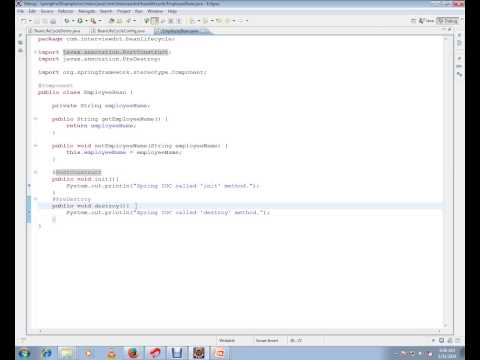The width and height of the screenshot is (480, 360).
Task: Click the editor vertical scrollbar
Action: pos(445,182)
